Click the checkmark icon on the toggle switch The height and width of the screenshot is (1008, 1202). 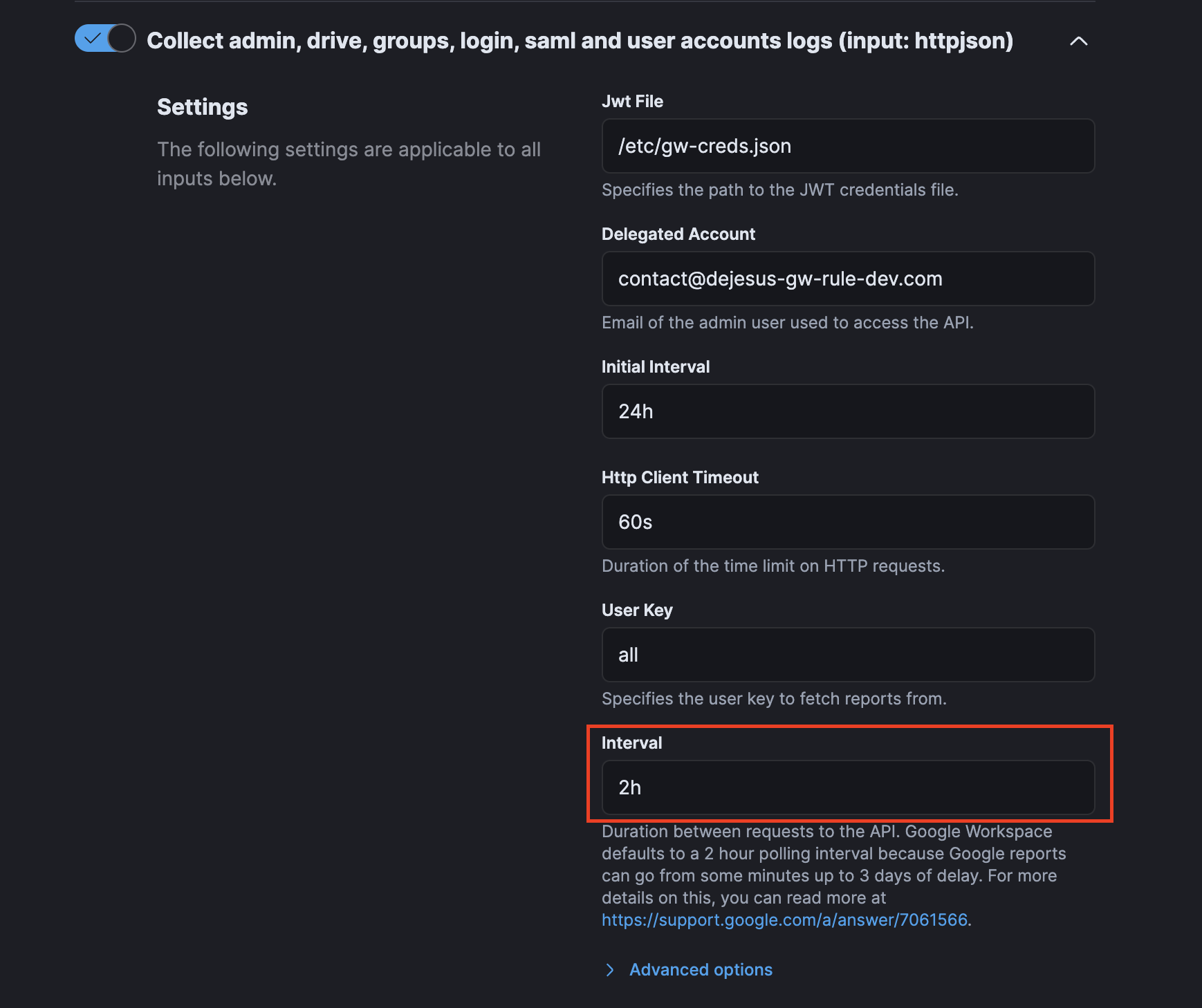[93, 39]
